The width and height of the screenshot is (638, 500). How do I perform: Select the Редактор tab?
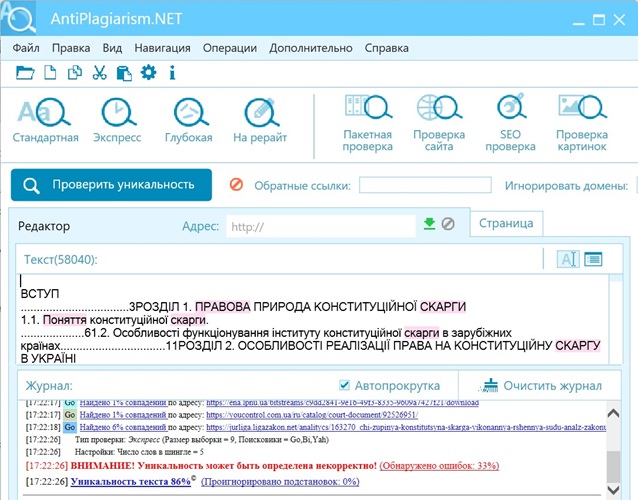[44, 226]
